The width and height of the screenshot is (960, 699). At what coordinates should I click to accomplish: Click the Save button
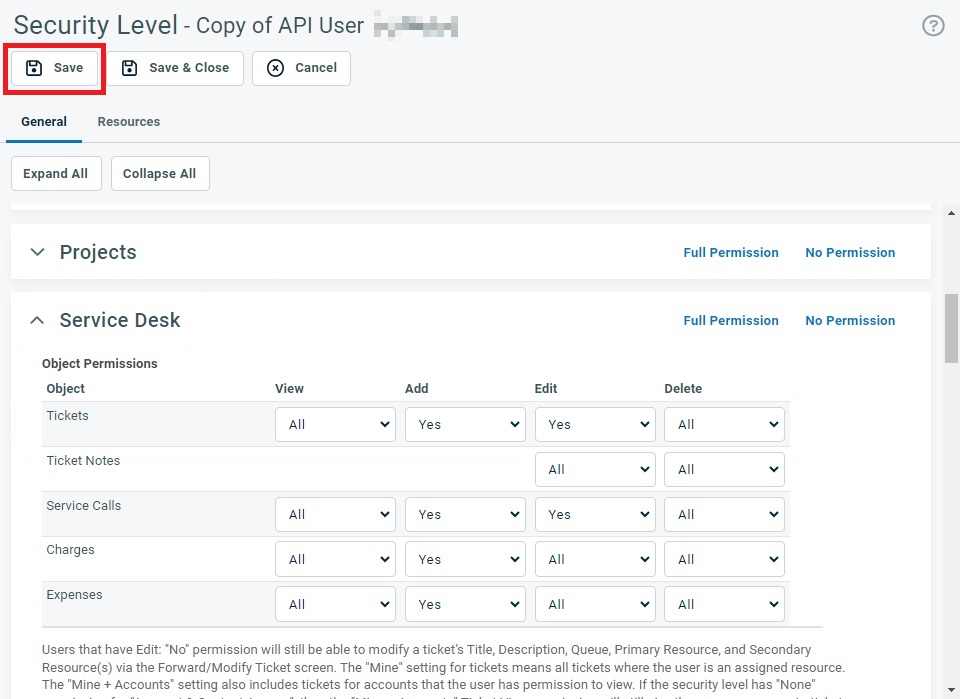[x=55, y=68]
